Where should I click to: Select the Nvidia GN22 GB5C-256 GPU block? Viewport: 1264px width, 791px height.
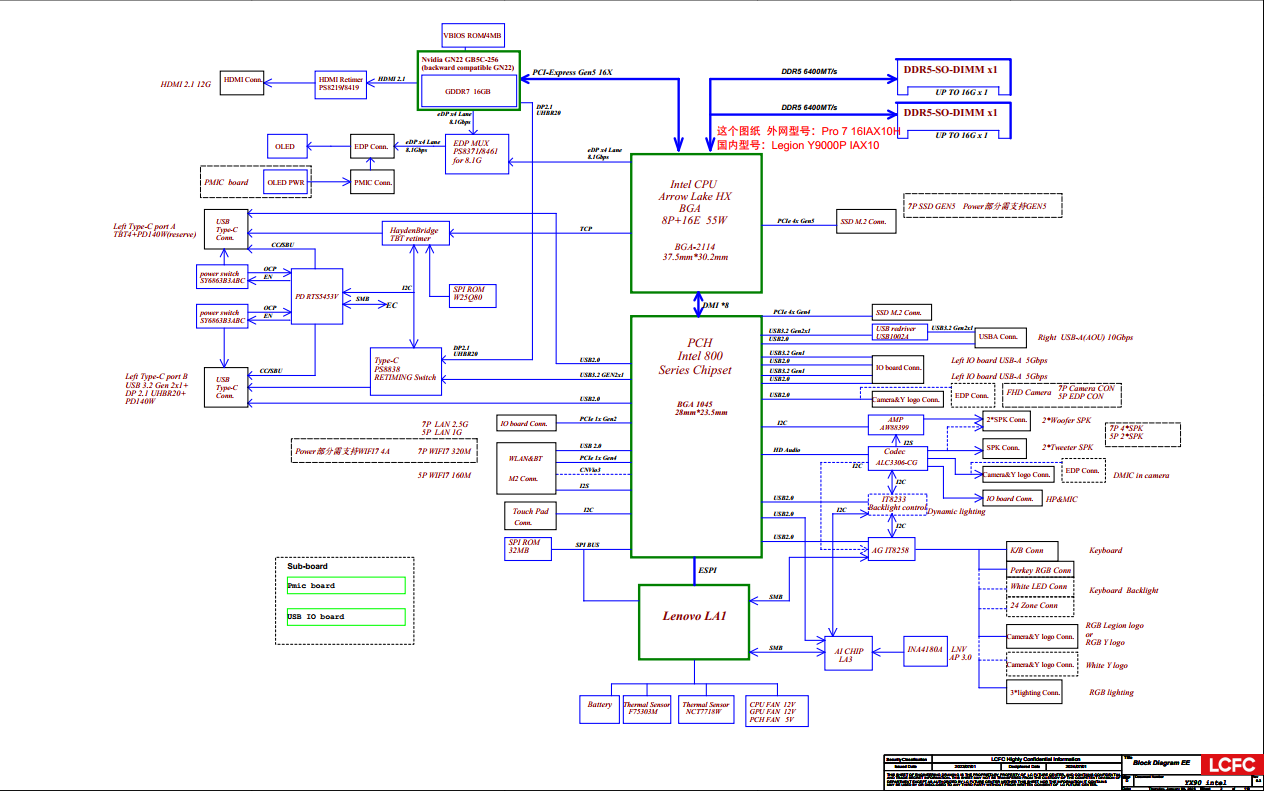[469, 80]
